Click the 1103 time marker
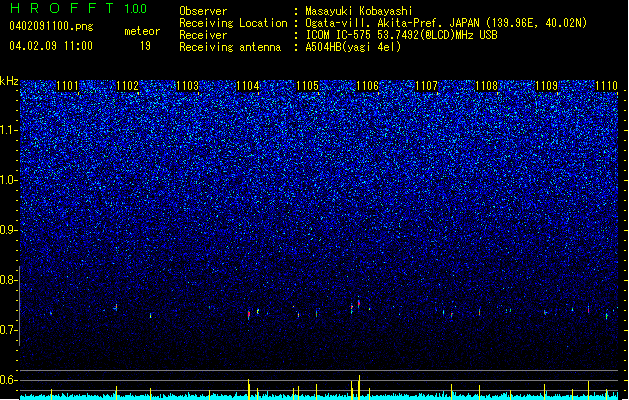Image resolution: width=629 pixels, height=400 pixels. 187,86
